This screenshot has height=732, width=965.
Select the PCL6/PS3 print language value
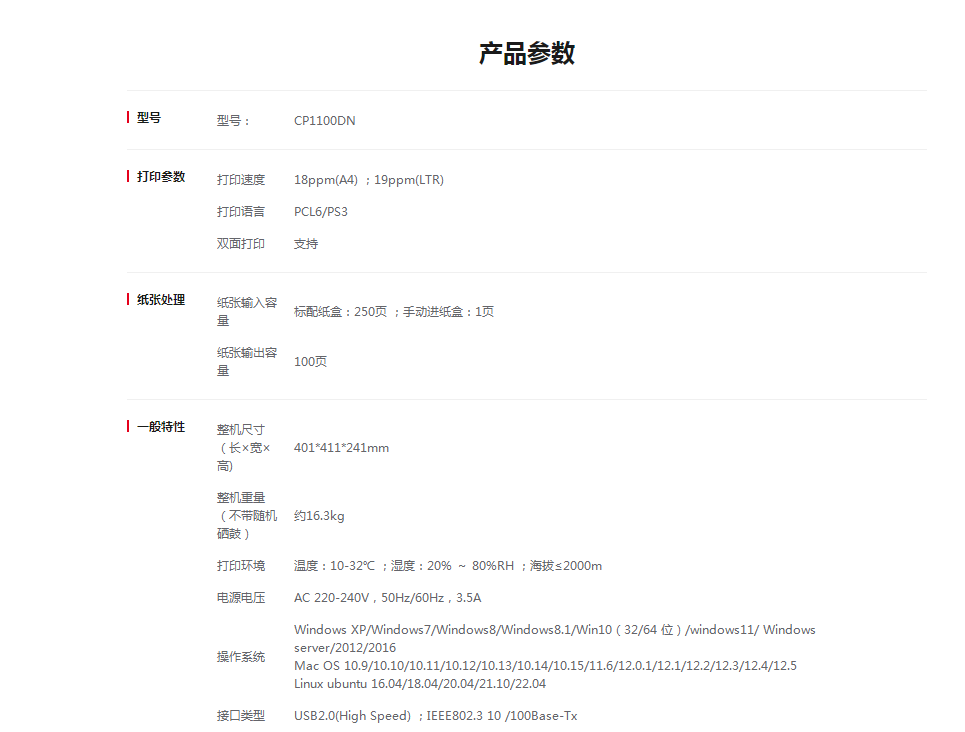(321, 212)
